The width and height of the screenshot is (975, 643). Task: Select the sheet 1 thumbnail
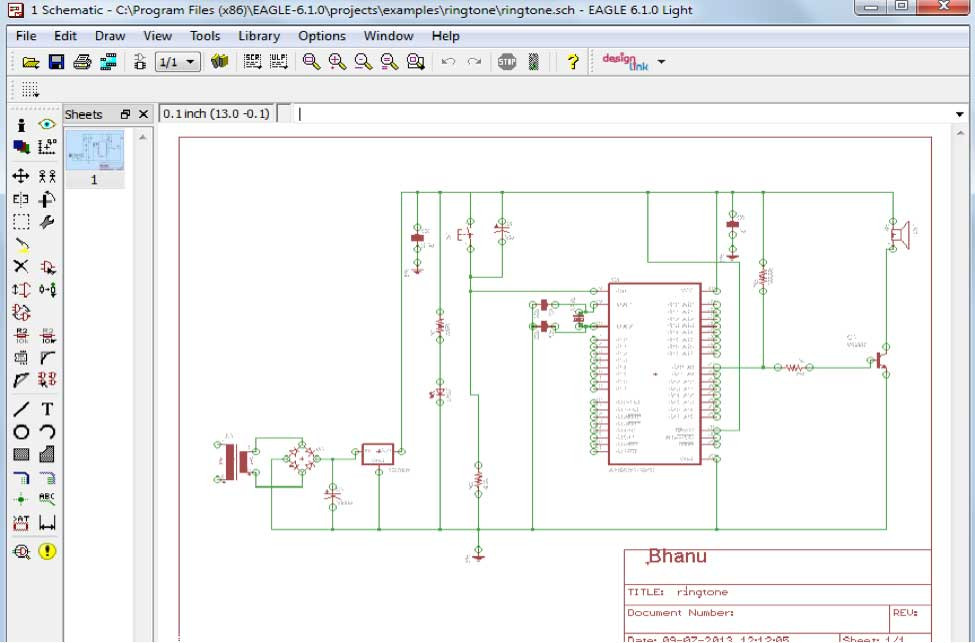95,152
